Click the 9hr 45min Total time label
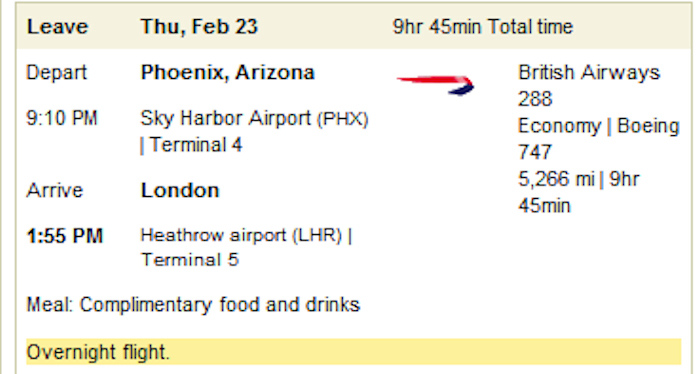The width and height of the screenshot is (700, 374). [483, 27]
